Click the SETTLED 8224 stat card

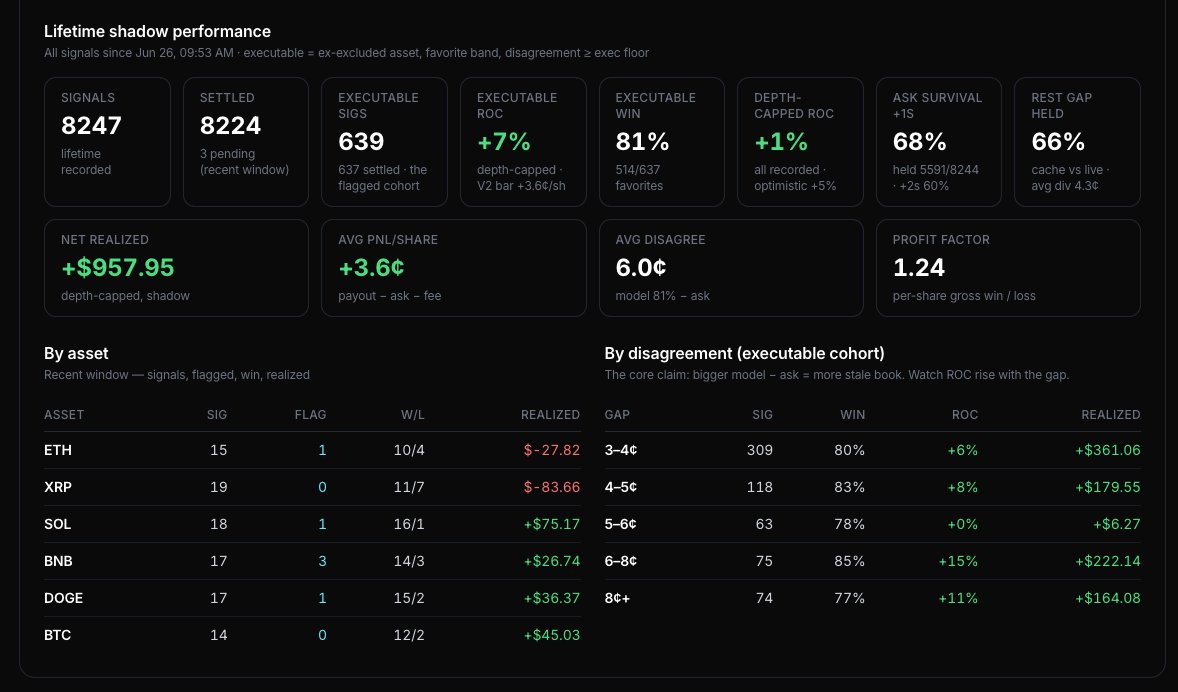[x=246, y=142]
